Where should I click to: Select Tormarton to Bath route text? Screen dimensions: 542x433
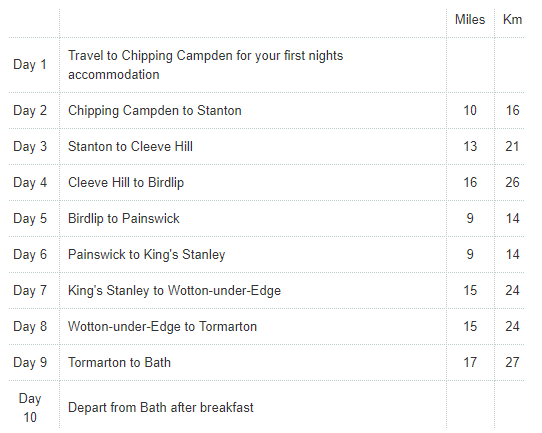tap(119, 362)
